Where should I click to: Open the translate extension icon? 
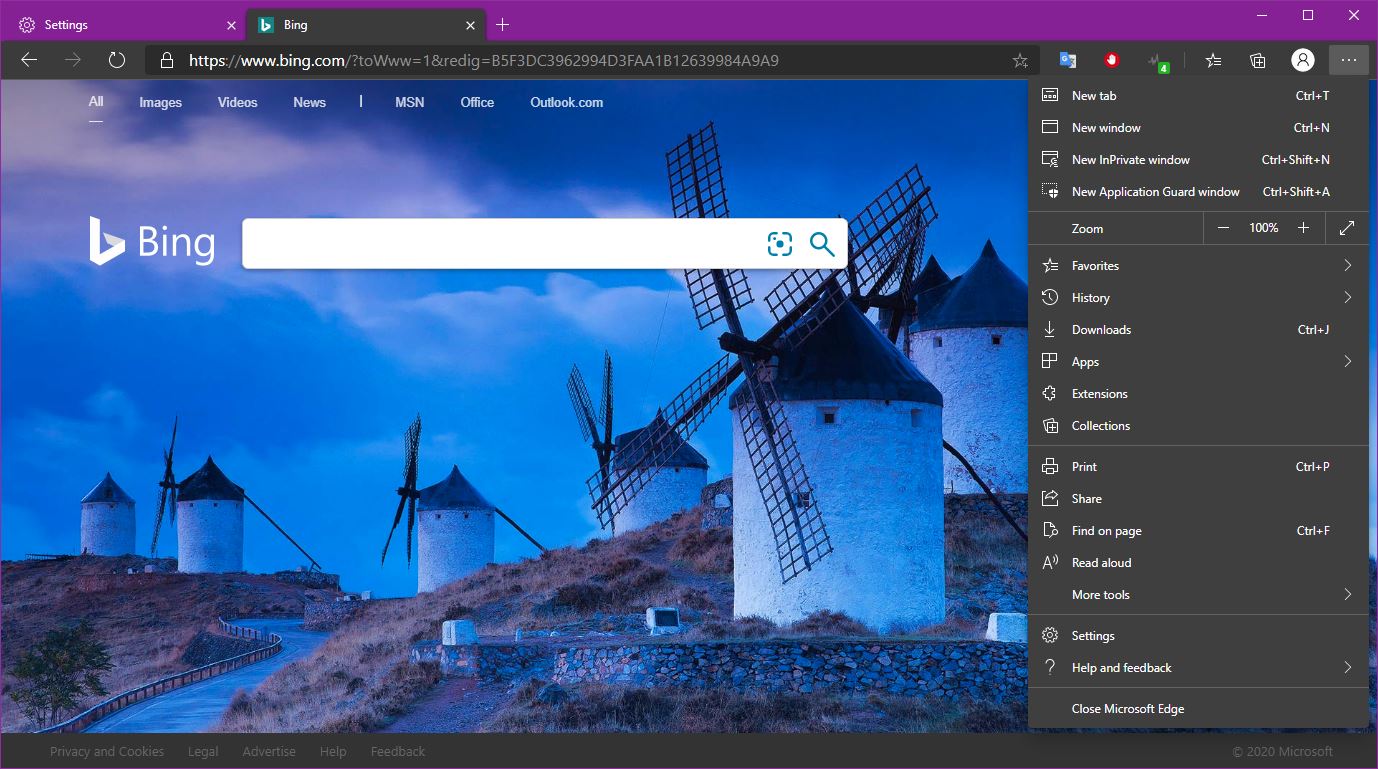point(1068,60)
